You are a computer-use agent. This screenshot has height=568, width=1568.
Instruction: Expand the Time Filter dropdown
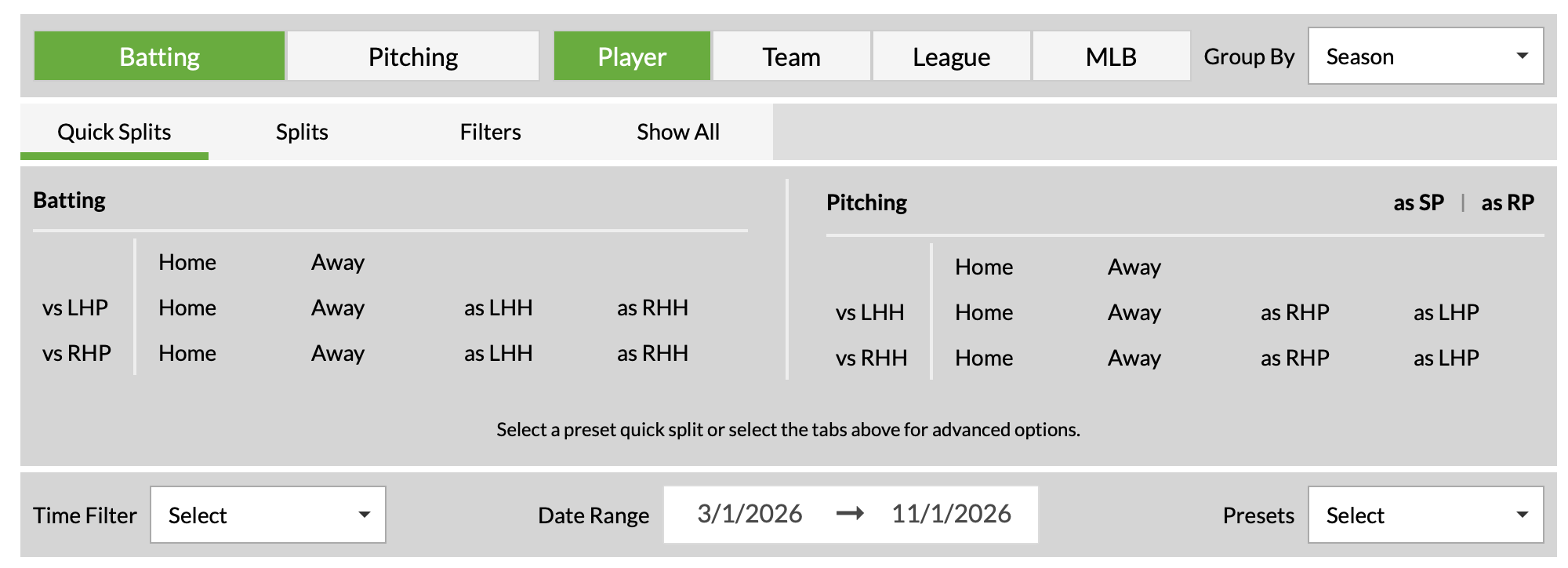coord(268,515)
